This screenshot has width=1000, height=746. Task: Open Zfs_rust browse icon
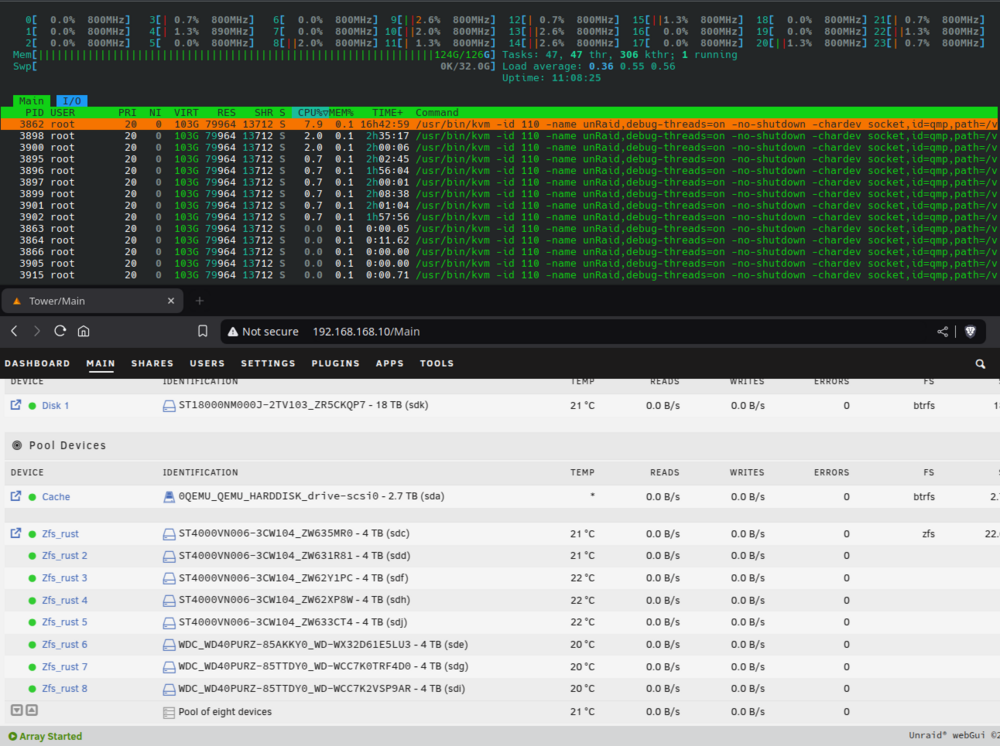[16, 533]
